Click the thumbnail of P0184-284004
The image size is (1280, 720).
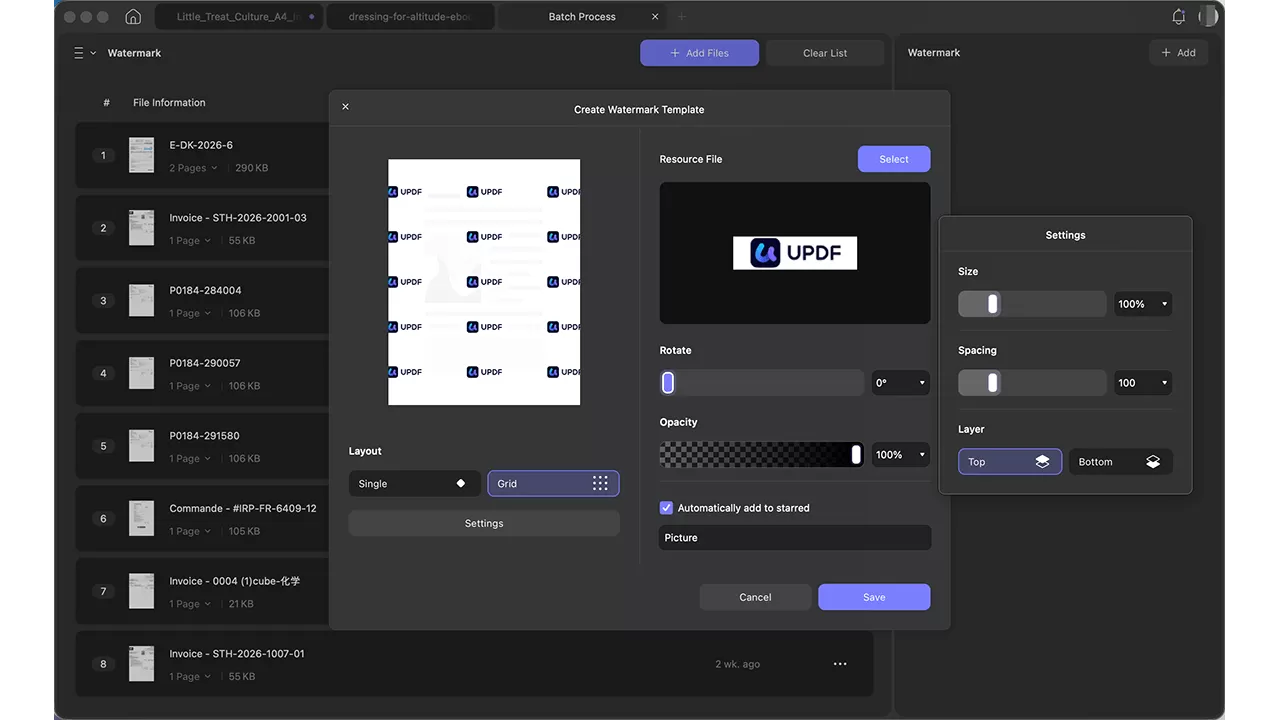(x=142, y=301)
